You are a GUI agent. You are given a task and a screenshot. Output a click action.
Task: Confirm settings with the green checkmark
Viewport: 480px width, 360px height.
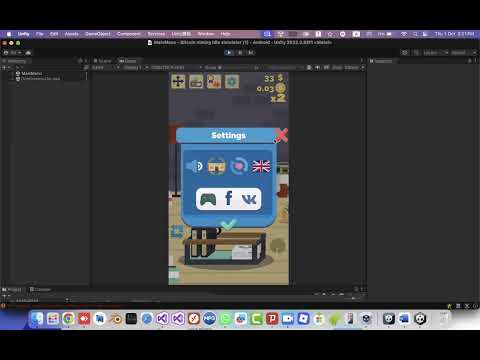(229, 224)
